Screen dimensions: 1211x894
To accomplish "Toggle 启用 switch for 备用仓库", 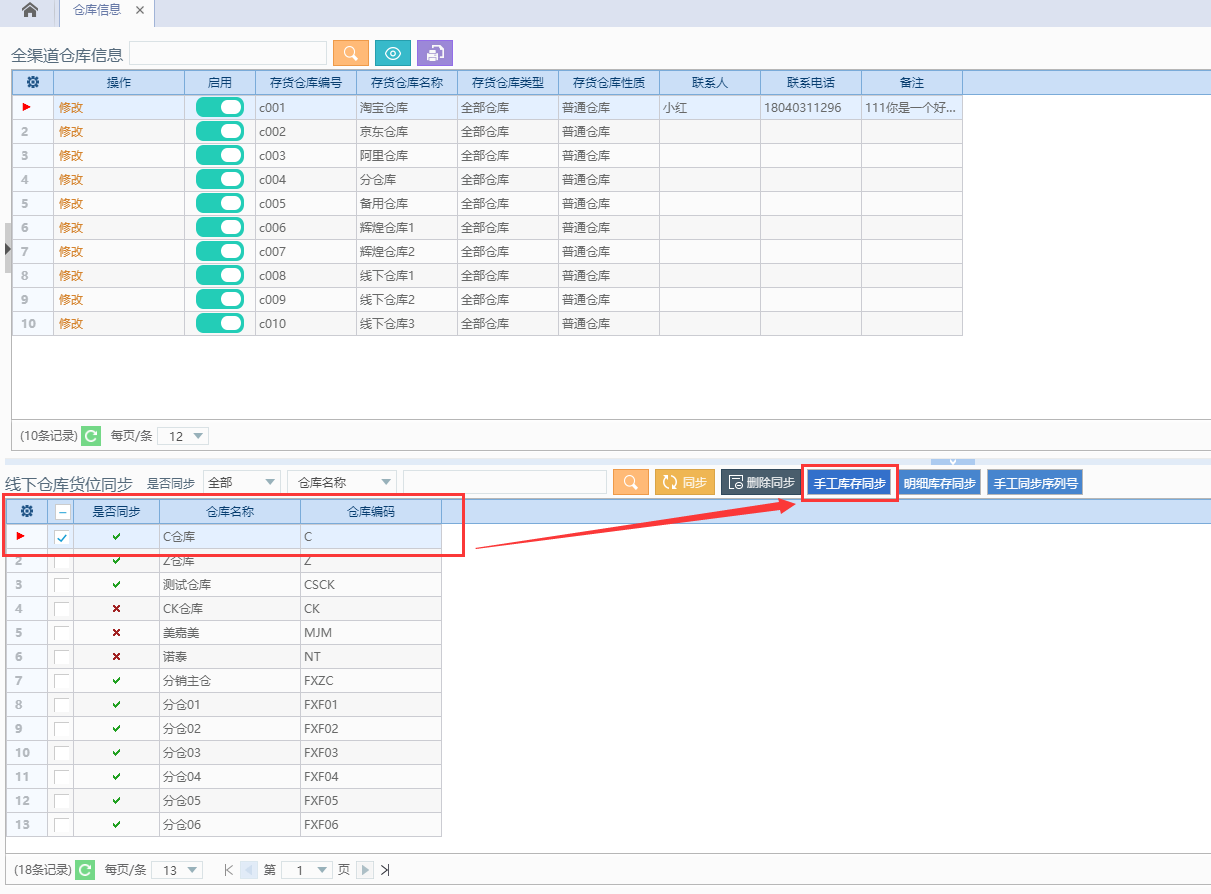I will (220, 203).
